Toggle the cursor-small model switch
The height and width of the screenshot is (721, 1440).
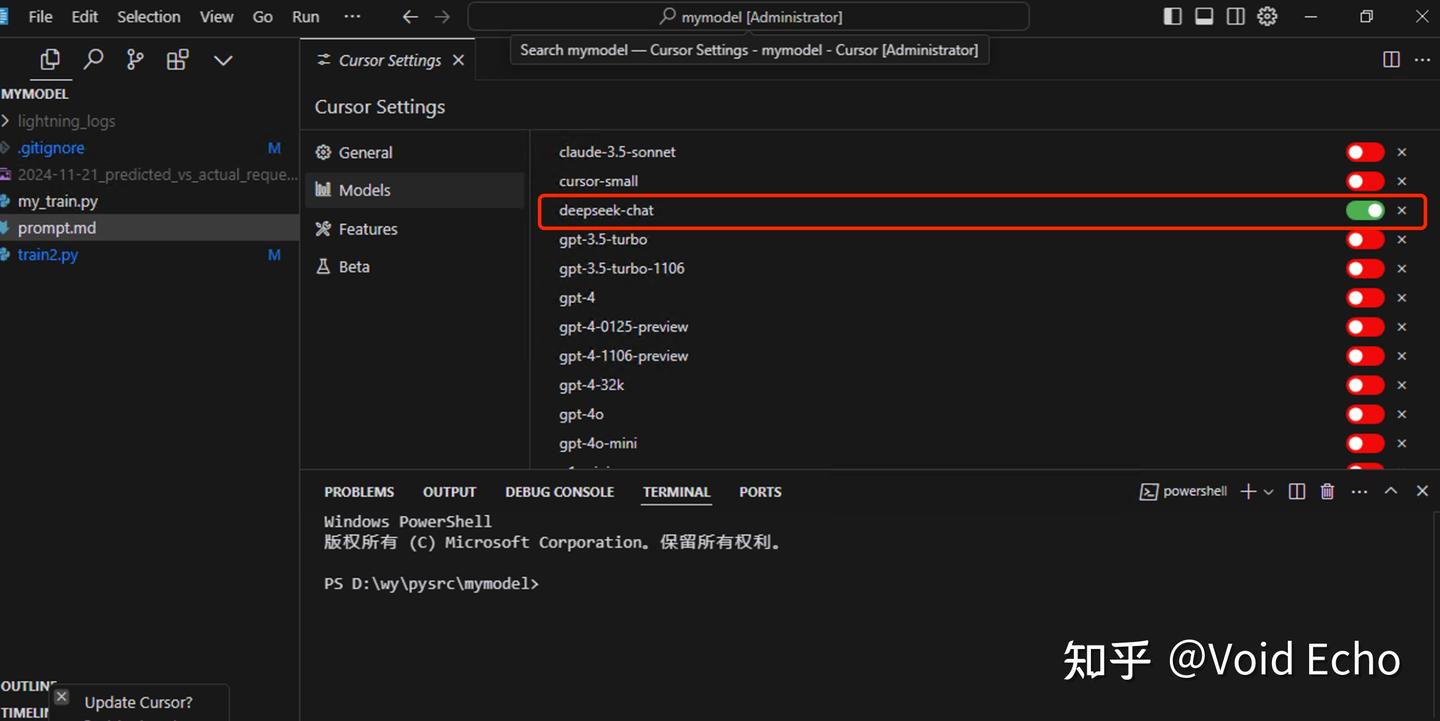(x=1365, y=181)
